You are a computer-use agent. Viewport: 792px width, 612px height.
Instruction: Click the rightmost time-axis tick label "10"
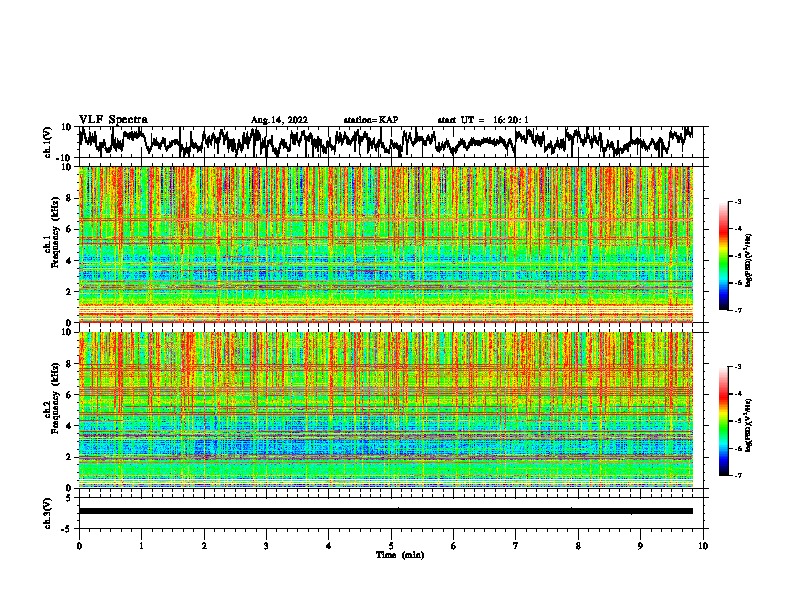703,546
